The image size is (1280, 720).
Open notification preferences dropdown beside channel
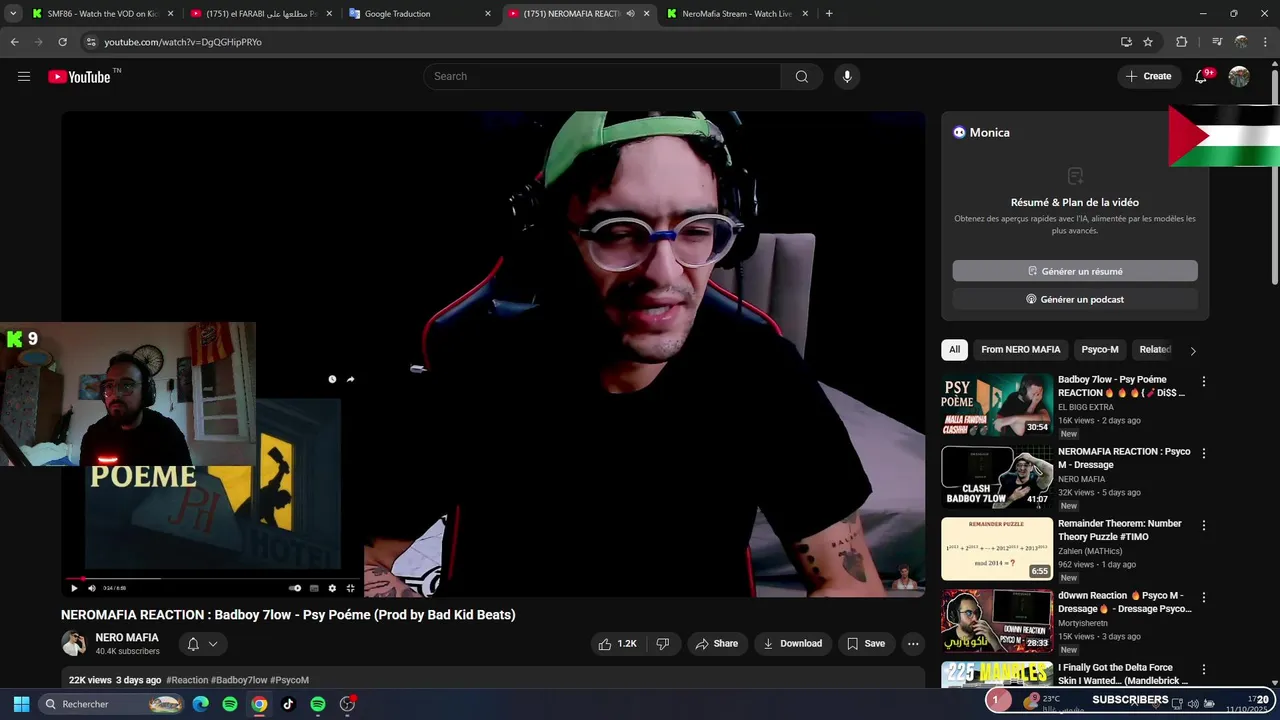202,644
